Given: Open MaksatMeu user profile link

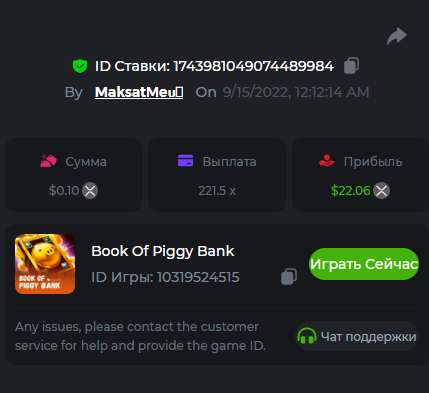Looking at the screenshot, I should tap(139, 92).
